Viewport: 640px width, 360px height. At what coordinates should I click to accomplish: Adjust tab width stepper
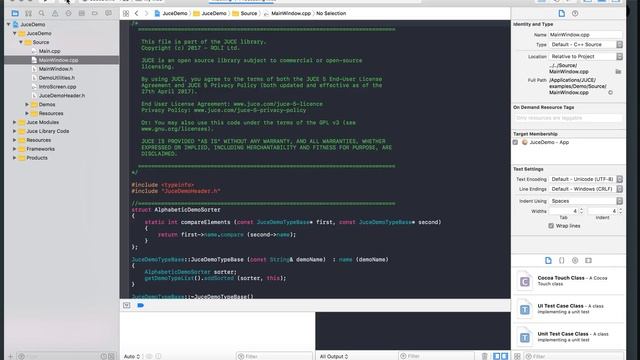point(582,211)
